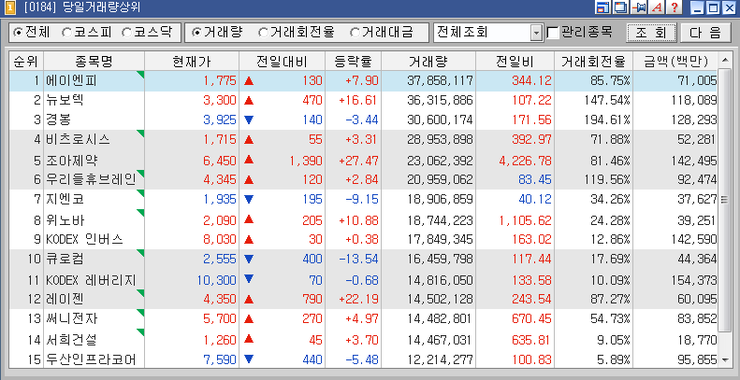740x380 pixels.
Task: Select KODEX 인버스 in row 9
Action: pyautogui.click(x=84, y=240)
